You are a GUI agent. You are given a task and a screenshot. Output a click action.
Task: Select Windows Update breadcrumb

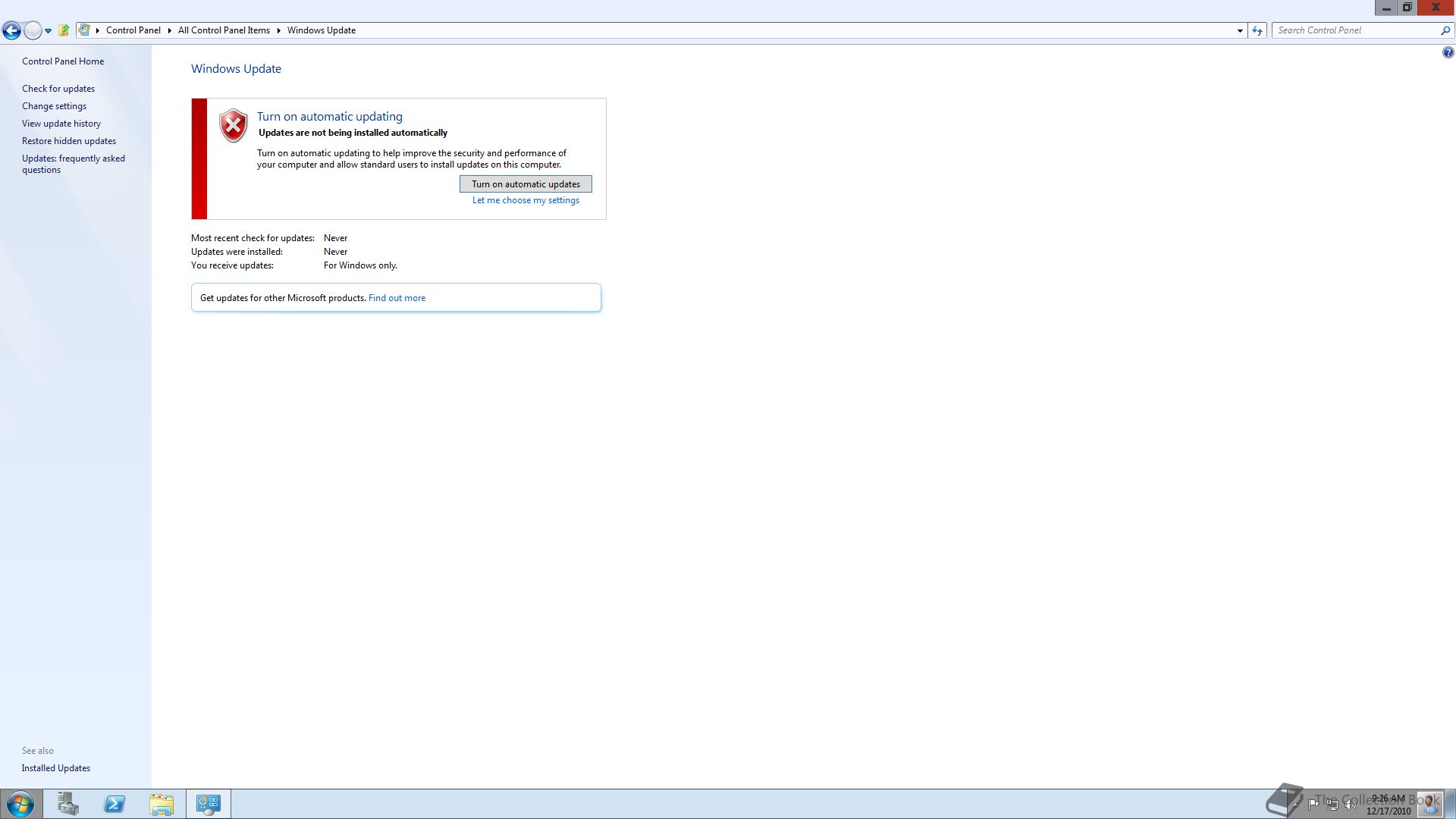coord(322,30)
